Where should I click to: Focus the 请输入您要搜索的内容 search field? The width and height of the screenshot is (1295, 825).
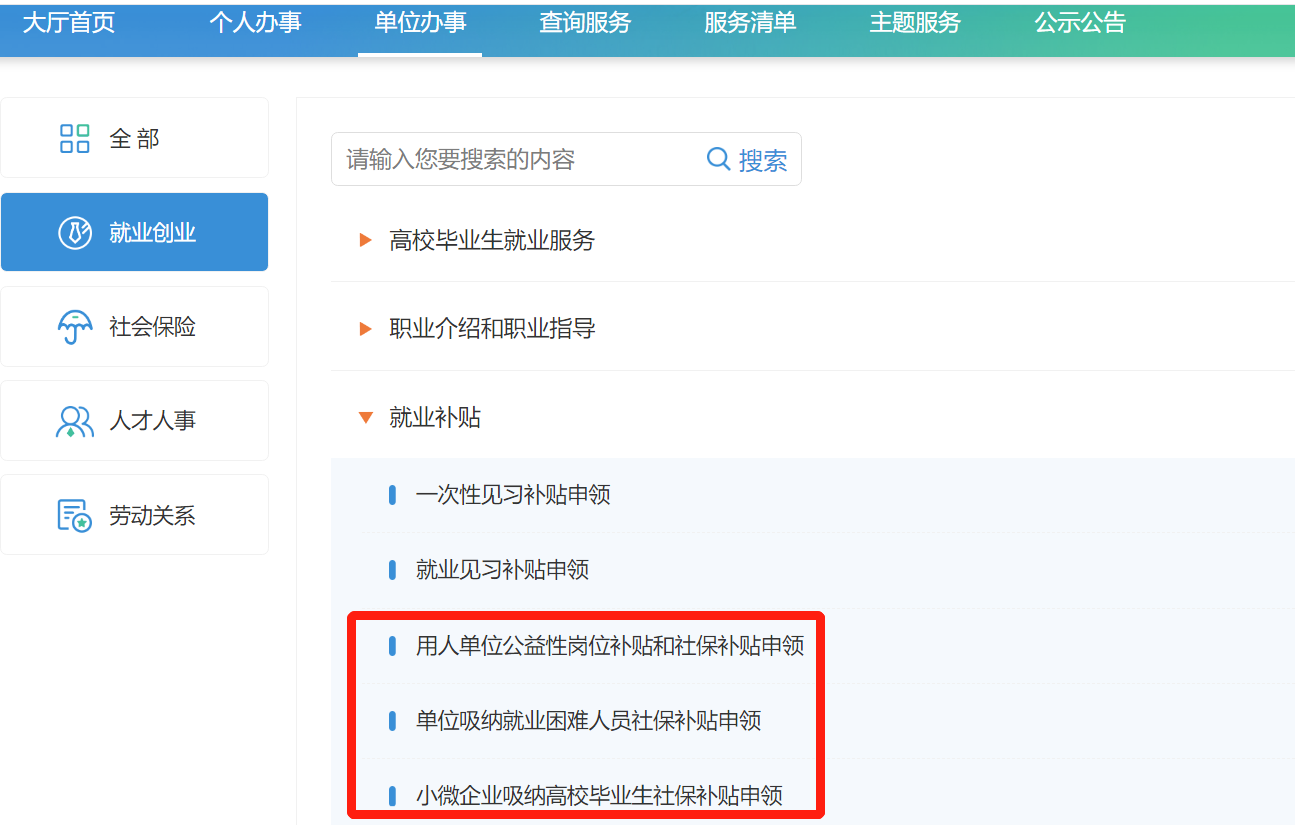pyautogui.click(x=515, y=159)
